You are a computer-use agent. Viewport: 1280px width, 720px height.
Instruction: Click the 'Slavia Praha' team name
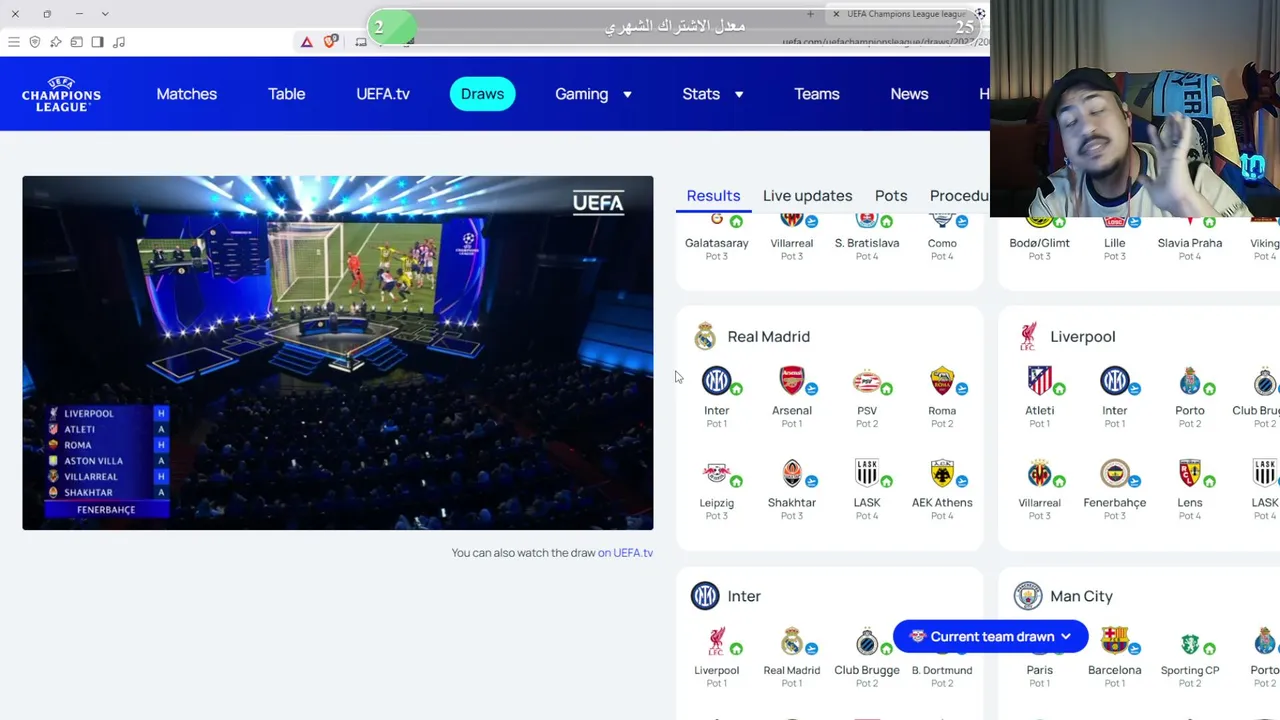pos(1190,243)
